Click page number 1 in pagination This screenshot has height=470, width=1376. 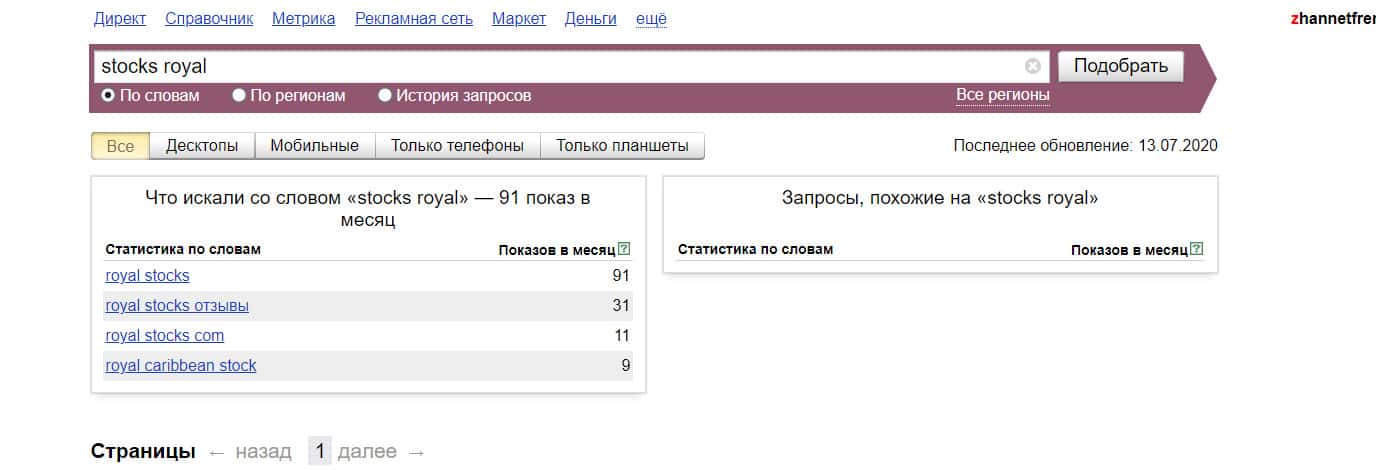point(320,452)
